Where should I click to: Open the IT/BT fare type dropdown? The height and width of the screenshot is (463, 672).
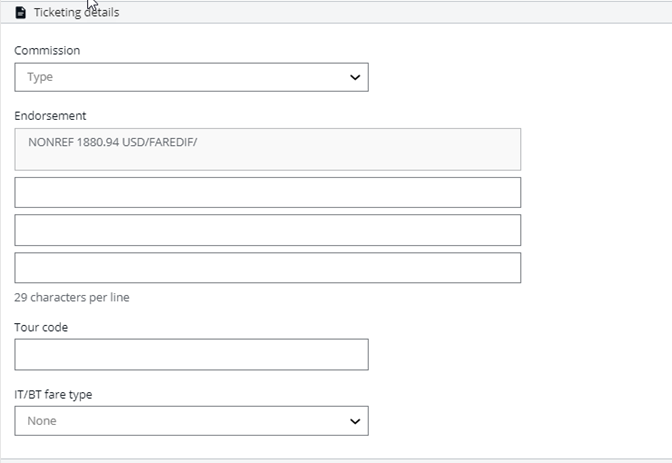192,421
